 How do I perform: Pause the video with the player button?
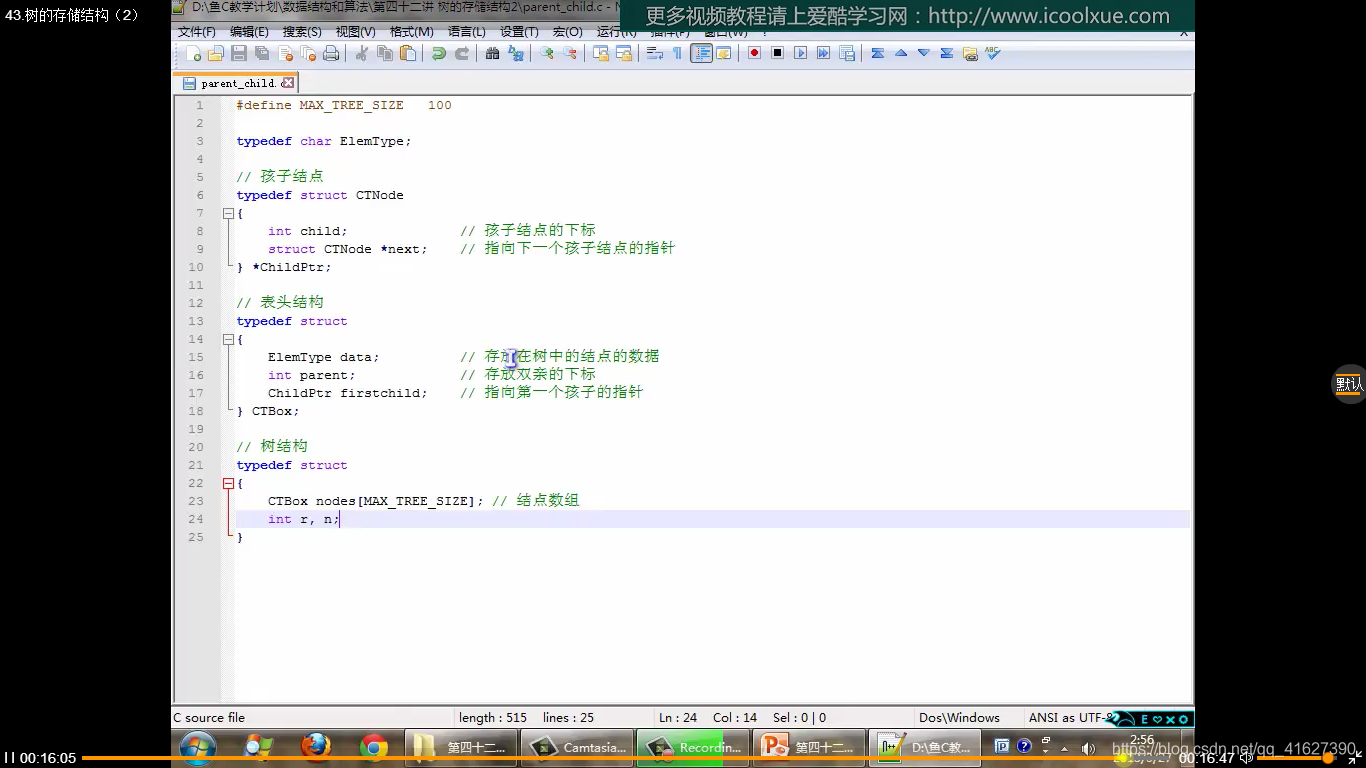(9, 758)
